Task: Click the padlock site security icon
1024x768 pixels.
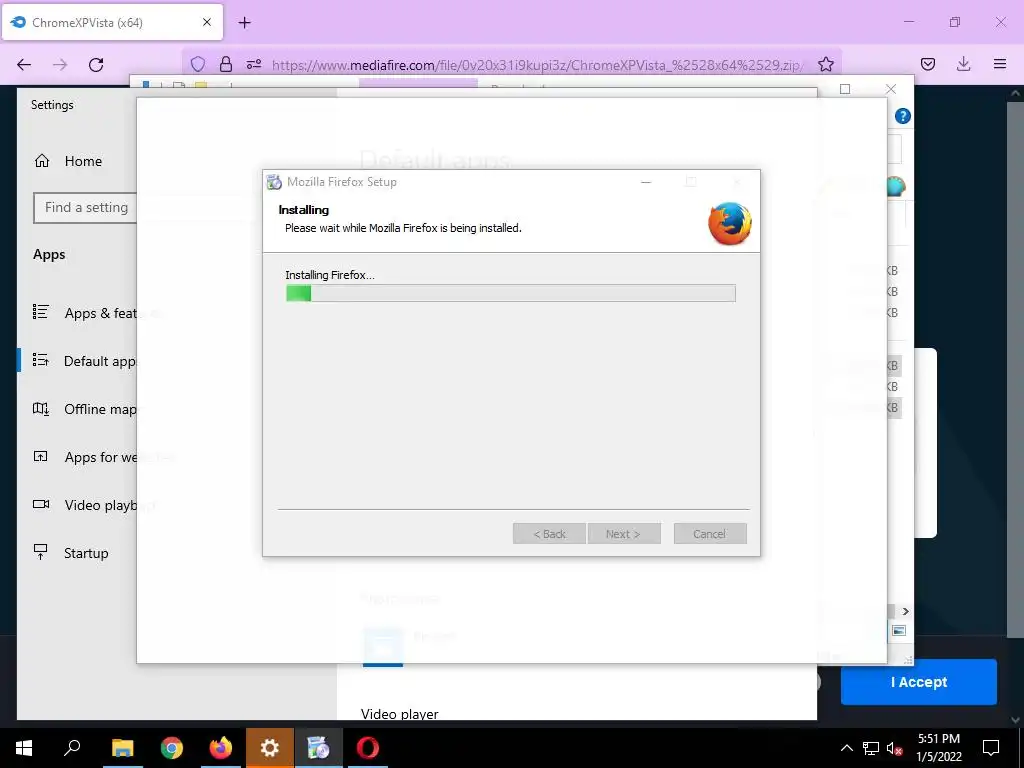Action: (x=226, y=64)
